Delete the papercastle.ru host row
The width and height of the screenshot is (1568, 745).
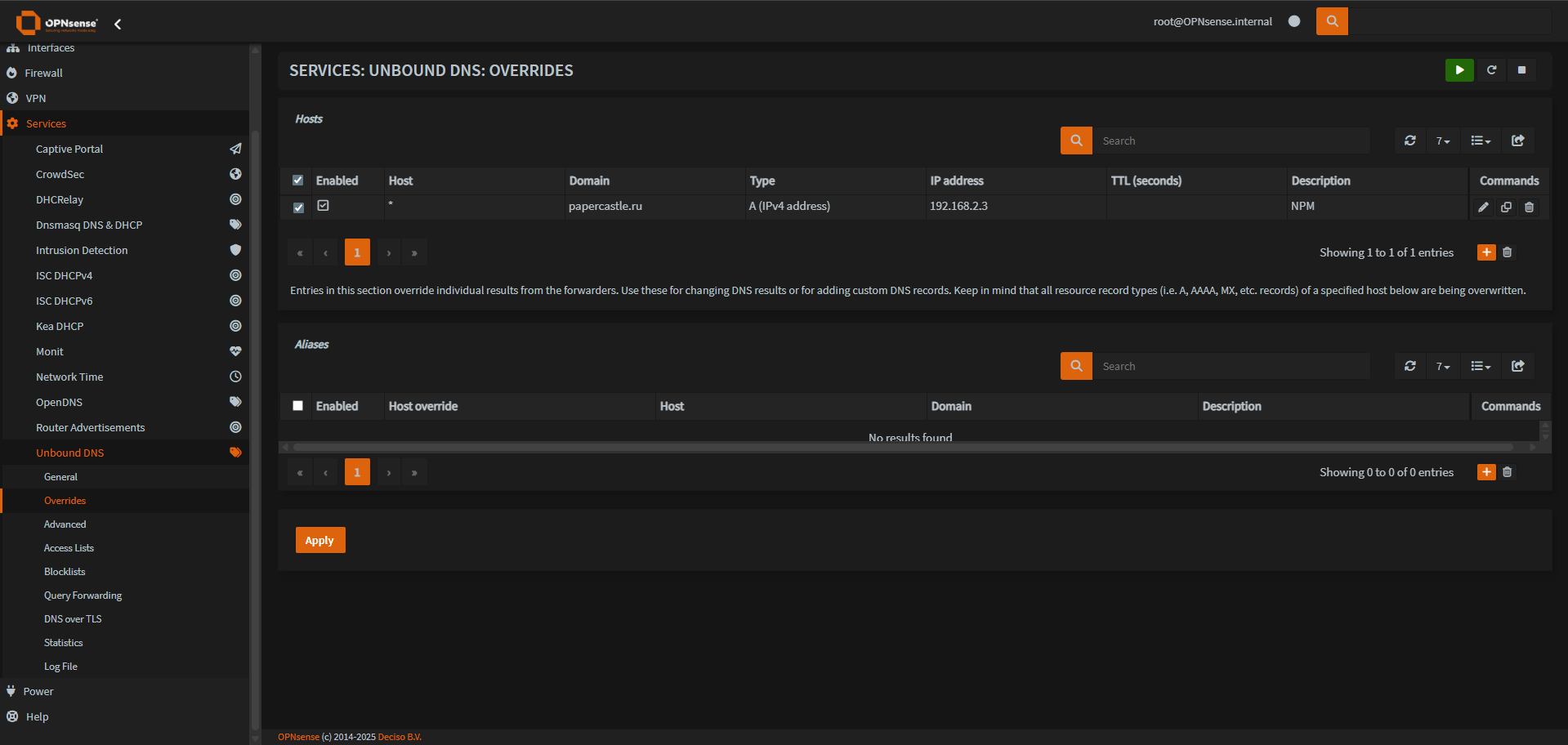click(x=1529, y=207)
